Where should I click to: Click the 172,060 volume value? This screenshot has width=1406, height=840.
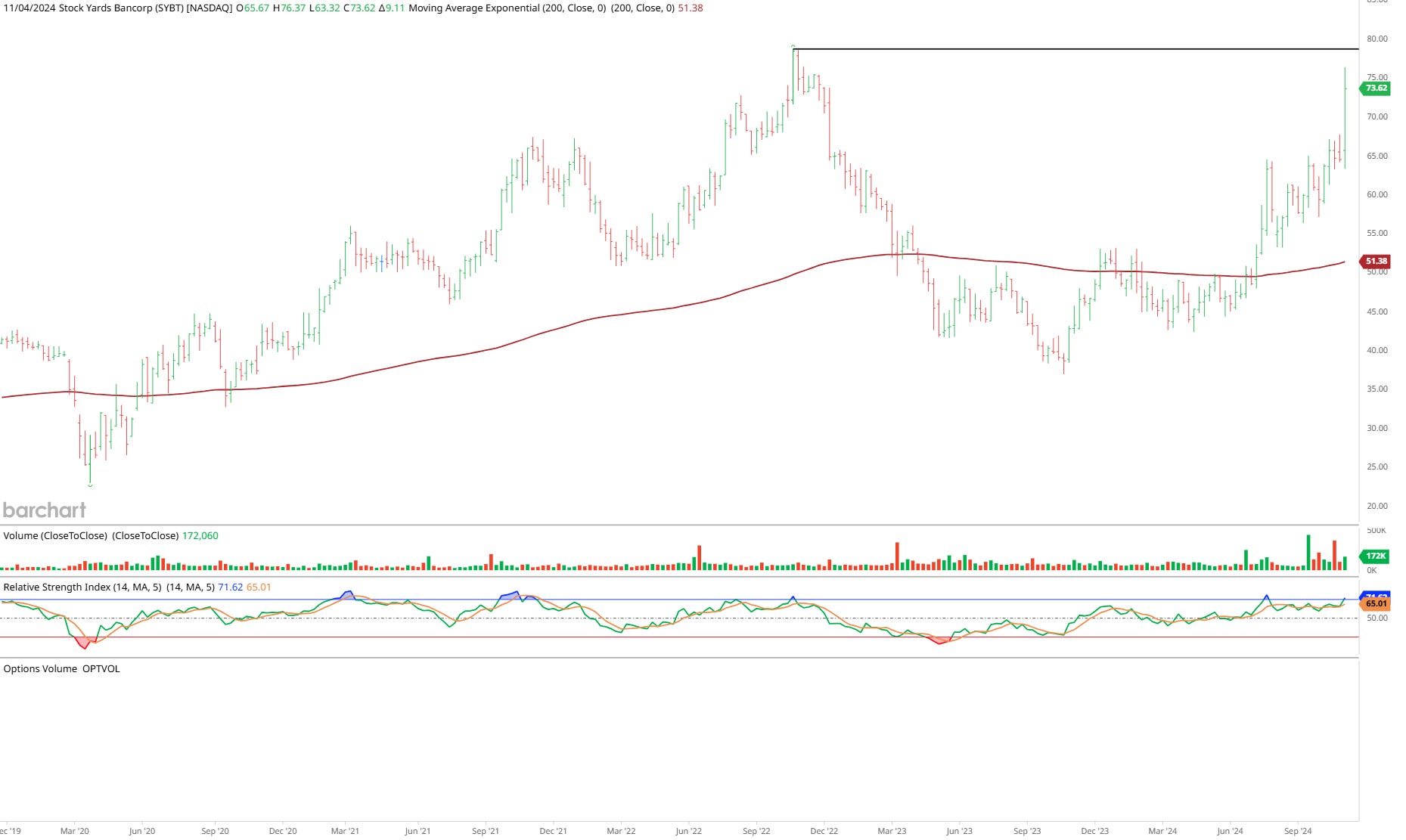coord(200,536)
